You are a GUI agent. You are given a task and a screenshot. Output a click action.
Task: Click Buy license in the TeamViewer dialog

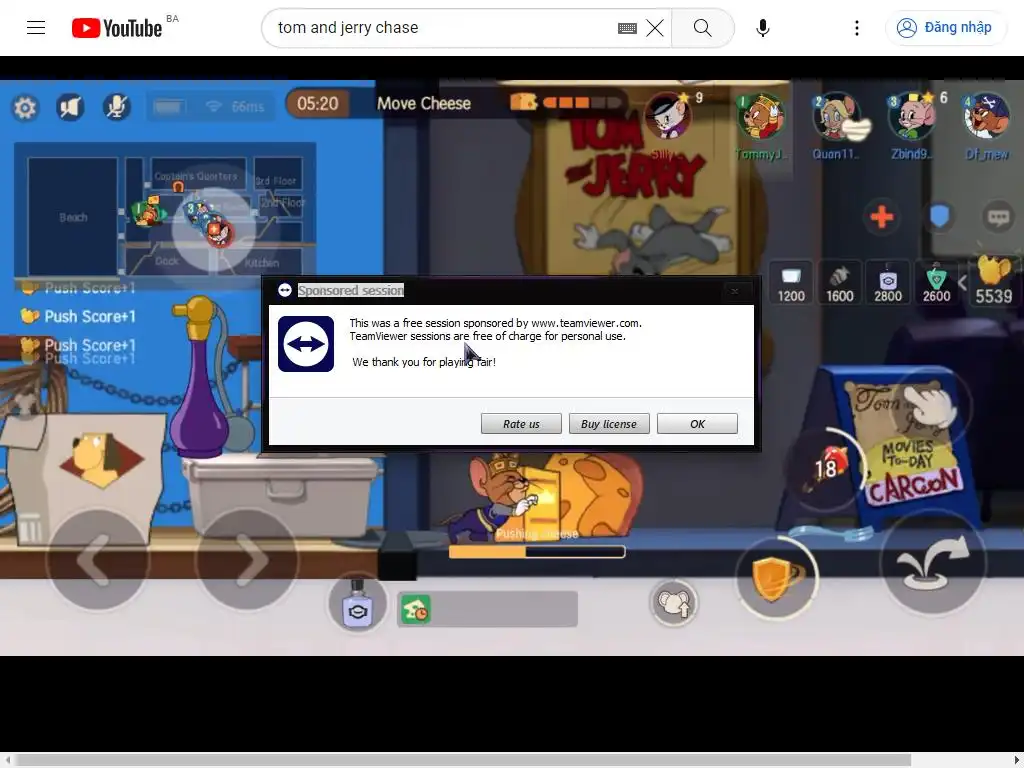coord(609,424)
